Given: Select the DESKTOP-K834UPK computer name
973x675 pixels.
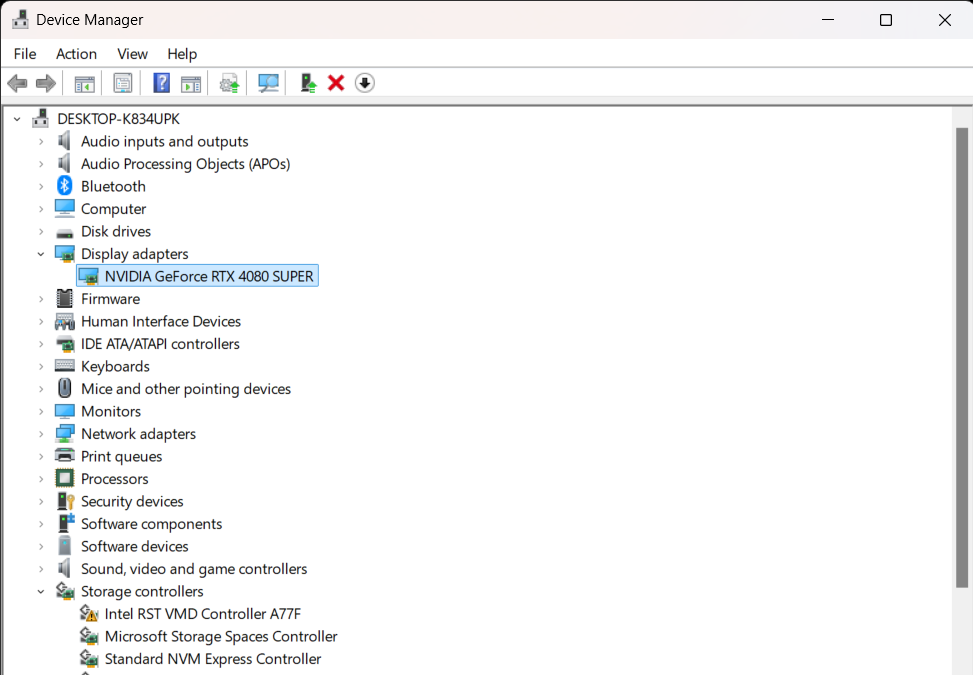Looking at the screenshot, I should pyautogui.click(x=119, y=118).
